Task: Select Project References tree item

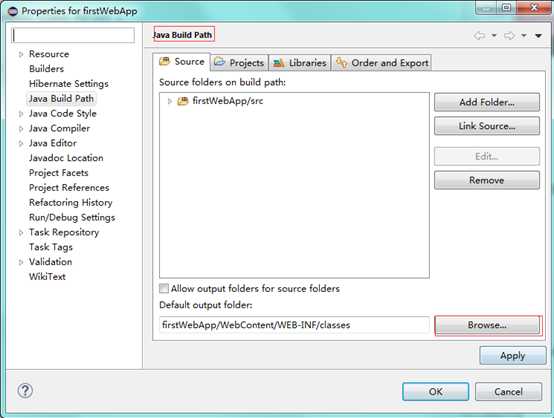Action: [x=69, y=188]
